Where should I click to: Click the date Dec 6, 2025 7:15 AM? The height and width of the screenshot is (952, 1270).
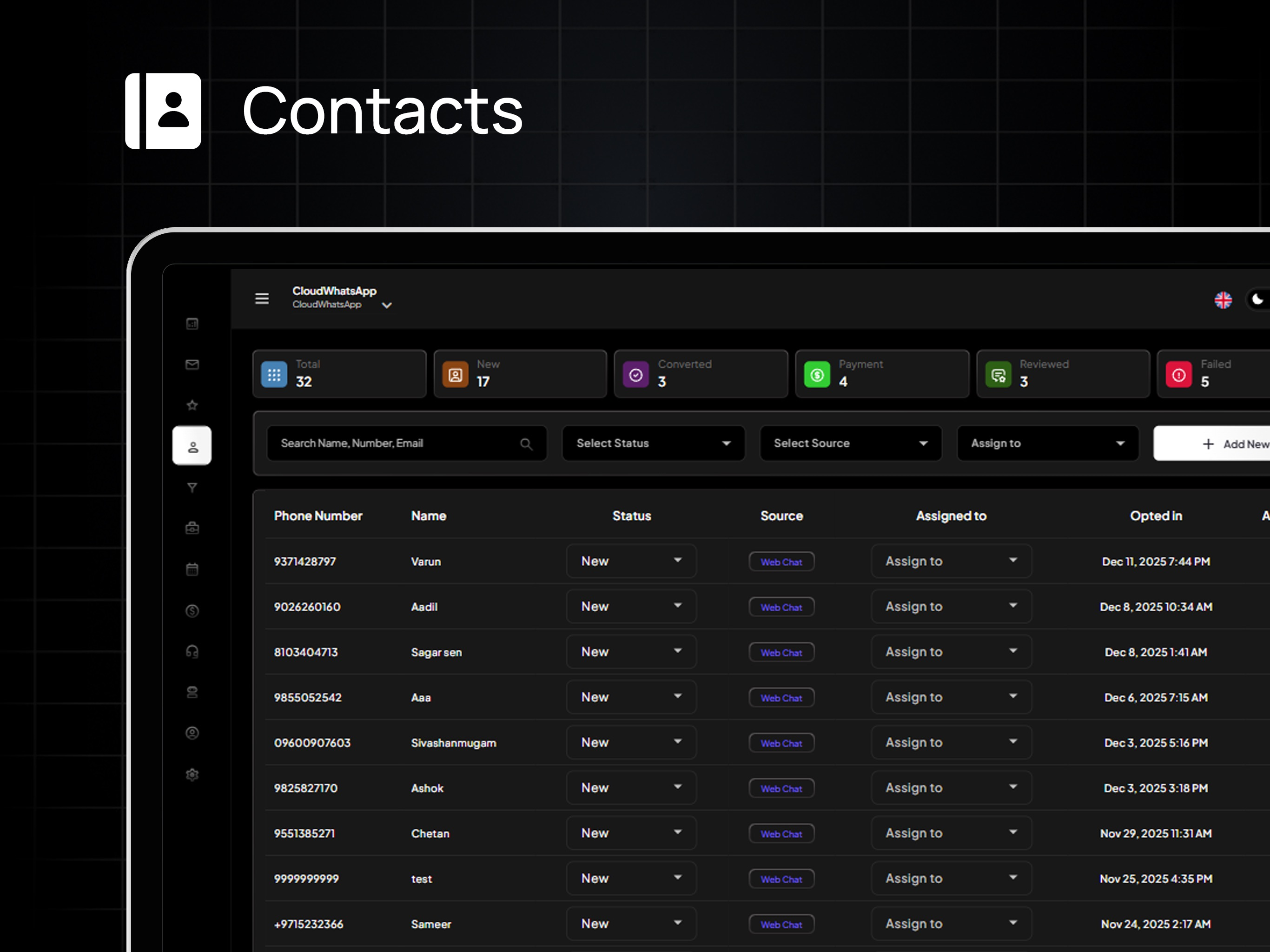click(1156, 698)
